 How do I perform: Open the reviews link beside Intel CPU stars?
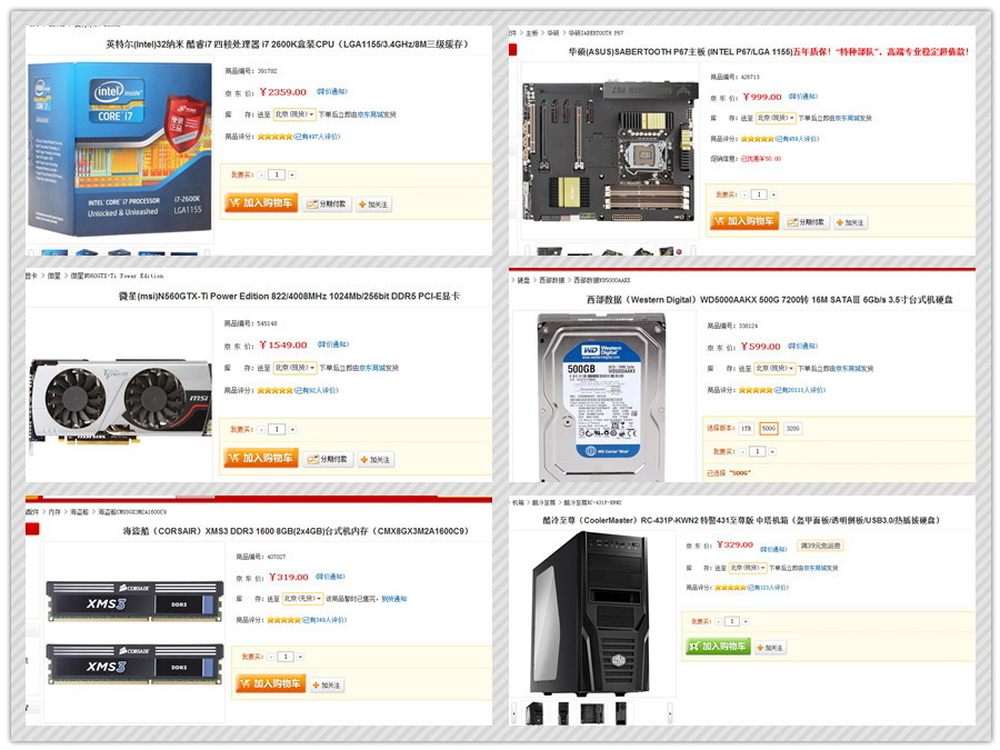pos(317,136)
